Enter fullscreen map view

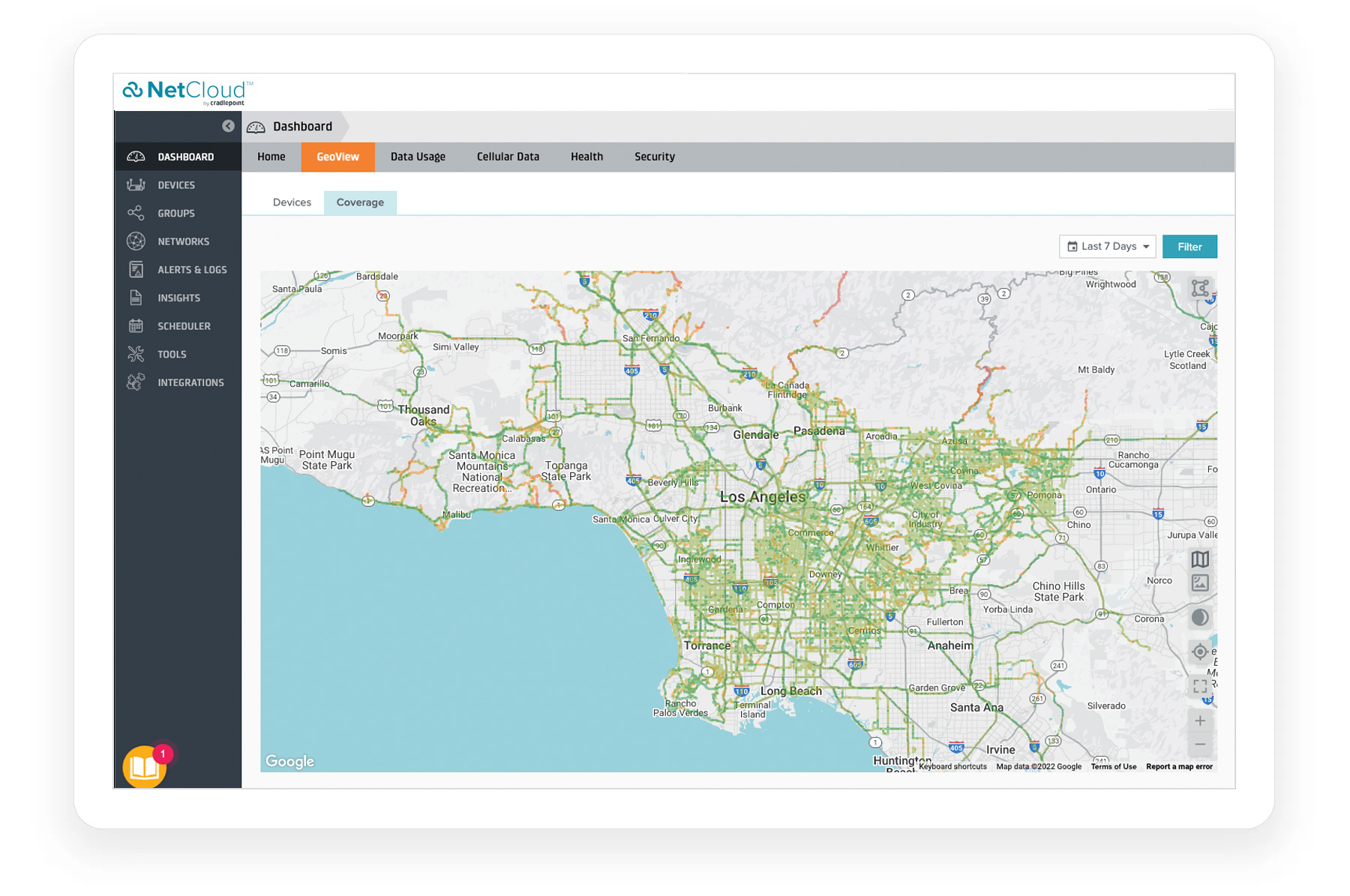1200,686
